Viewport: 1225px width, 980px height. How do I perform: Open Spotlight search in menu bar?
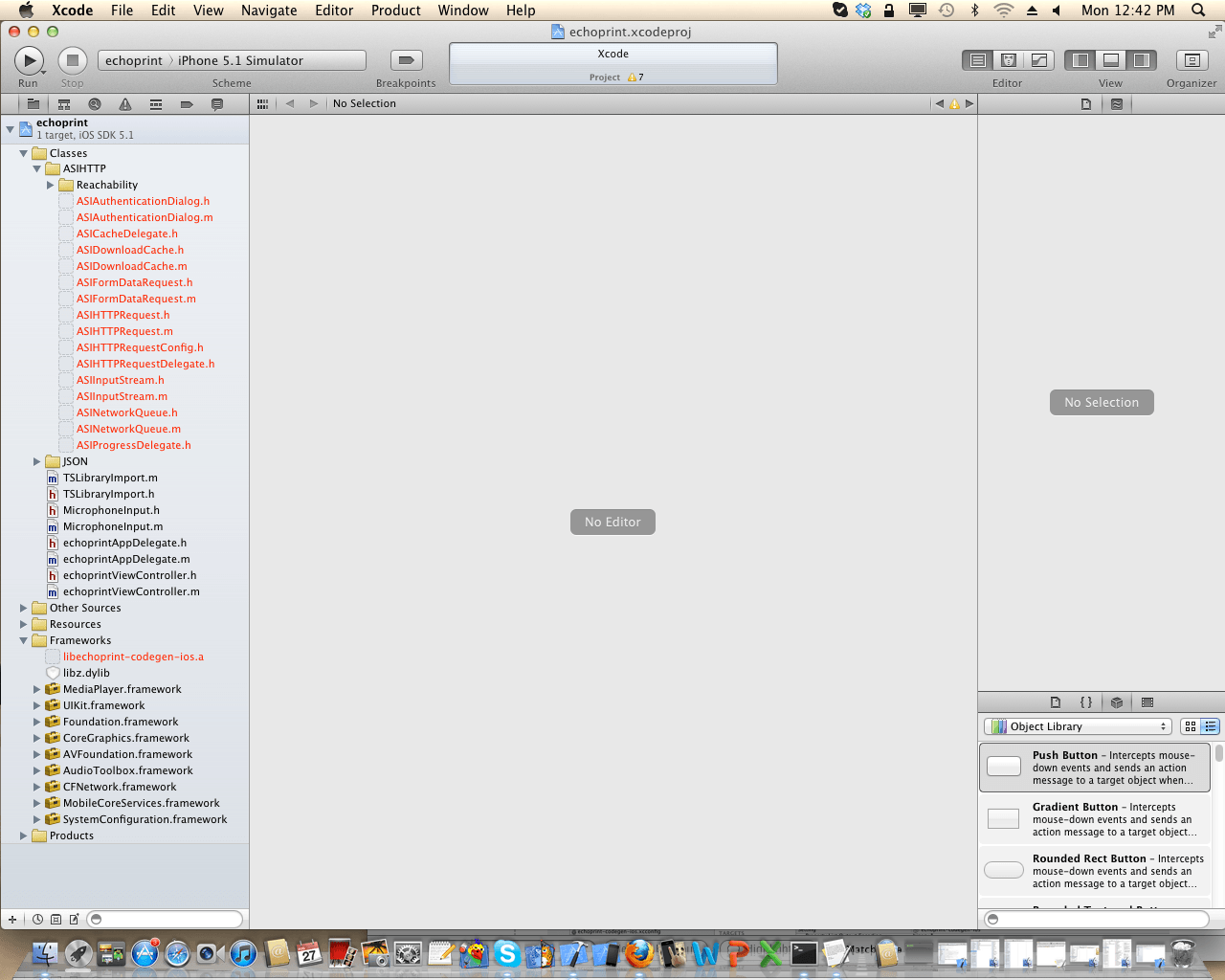1198,11
